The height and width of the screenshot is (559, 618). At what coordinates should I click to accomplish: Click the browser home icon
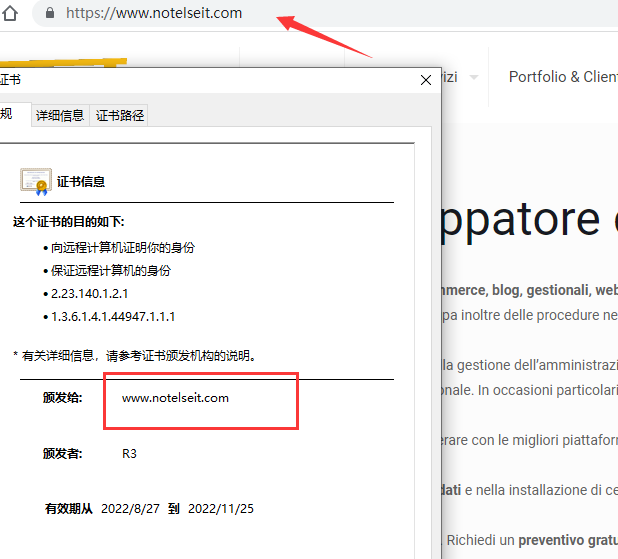click(x=10, y=13)
